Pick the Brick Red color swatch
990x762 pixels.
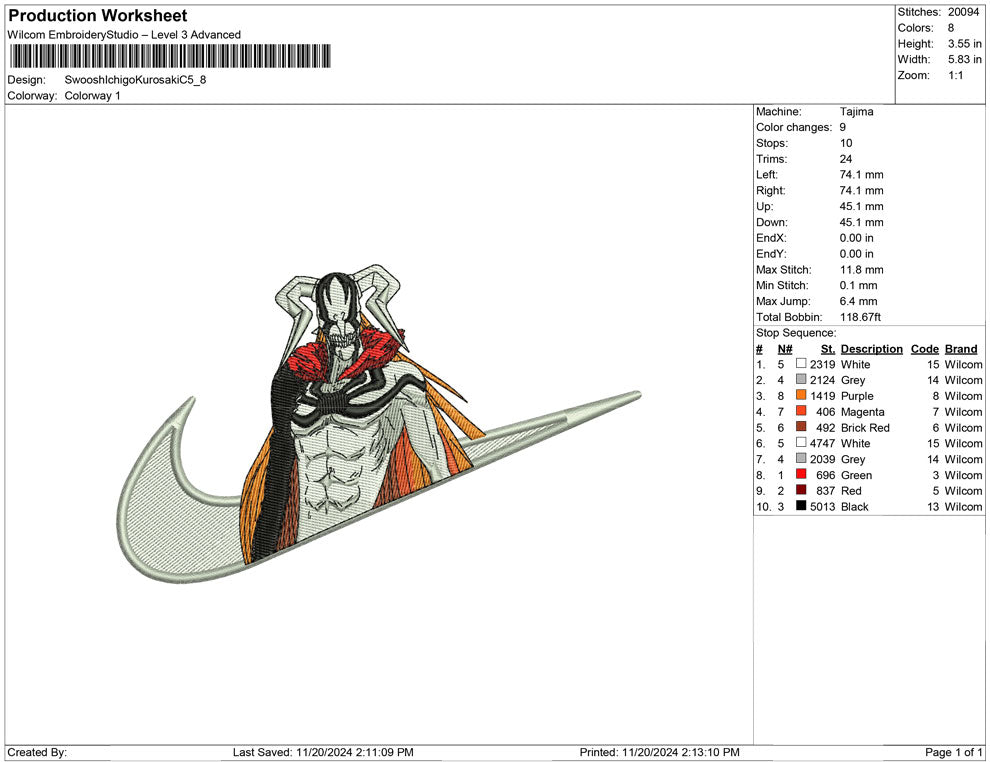tap(801, 428)
